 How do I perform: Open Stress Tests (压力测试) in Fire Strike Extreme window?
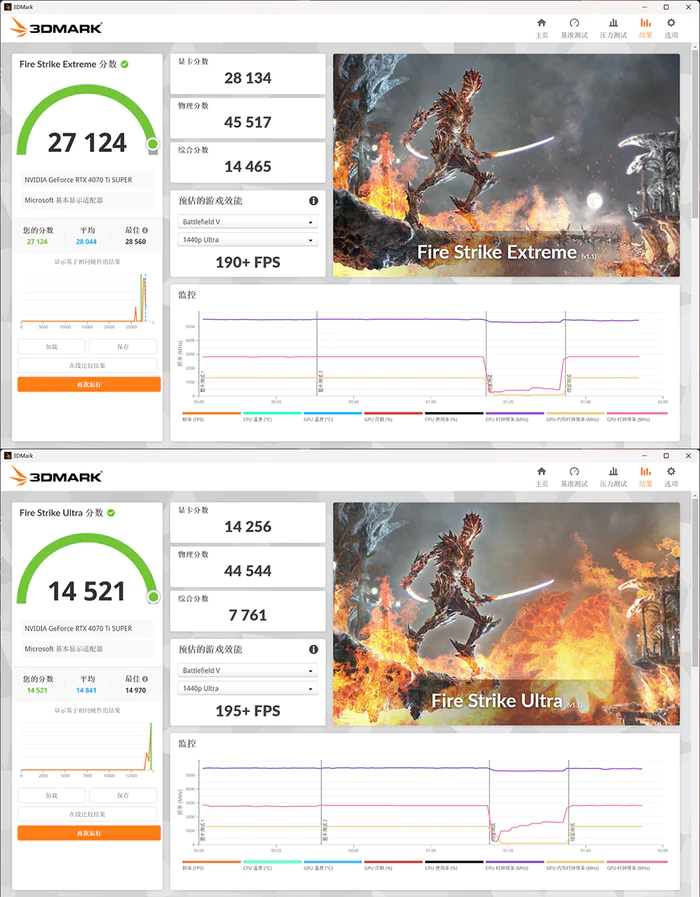[x=613, y=27]
